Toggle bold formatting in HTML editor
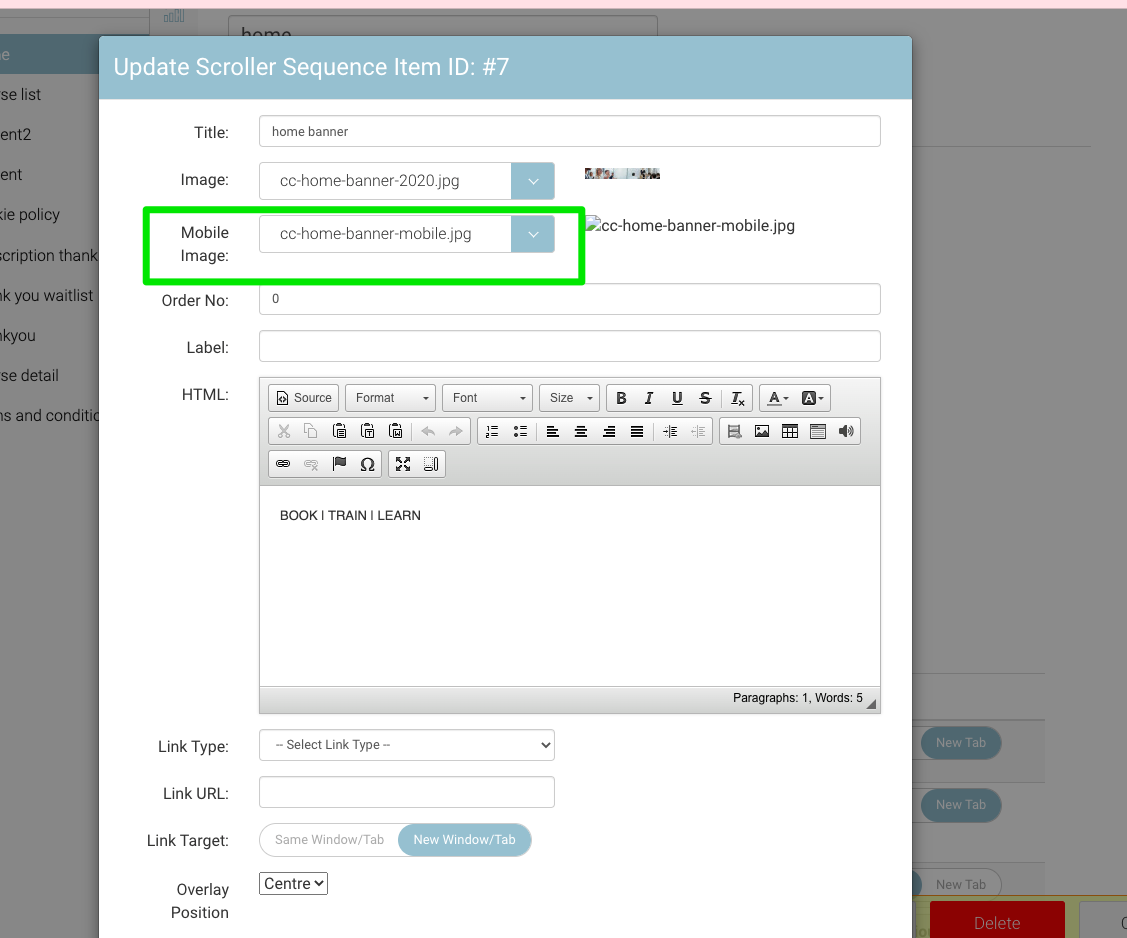This screenshot has width=1127, height=938. coord(621,398)
